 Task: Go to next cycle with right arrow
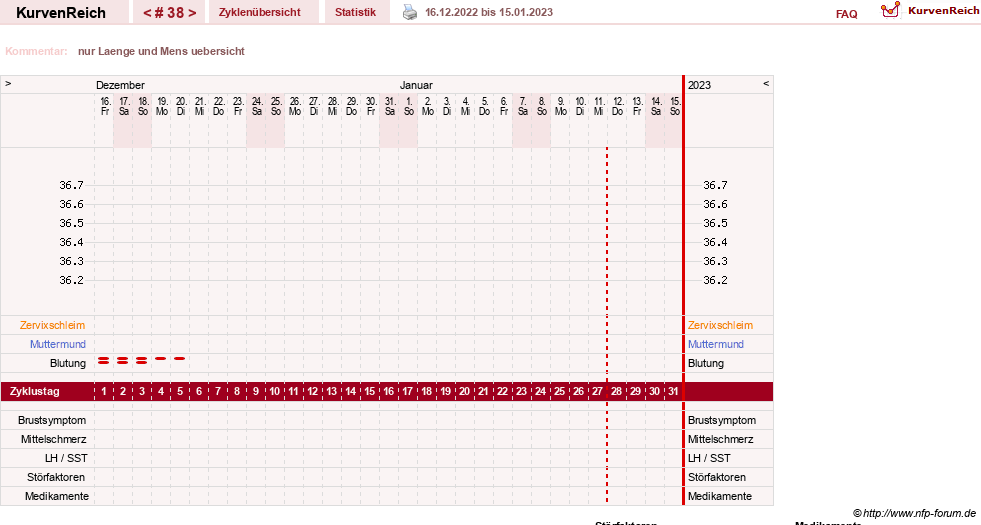click(192, 13)
